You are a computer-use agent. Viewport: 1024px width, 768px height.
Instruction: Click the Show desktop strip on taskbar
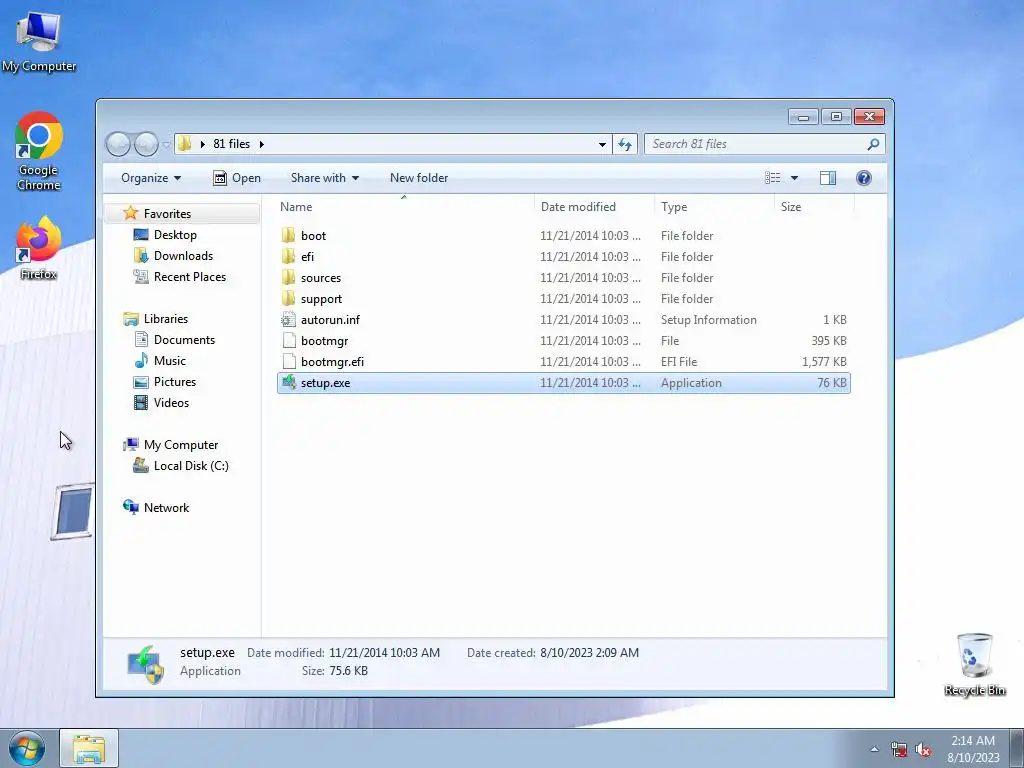pos(1017,749)
